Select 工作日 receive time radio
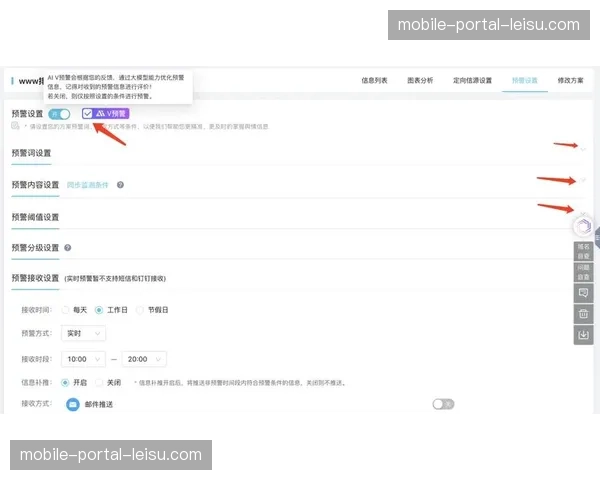This screenshot has width=600, height=480. (99, 310)
